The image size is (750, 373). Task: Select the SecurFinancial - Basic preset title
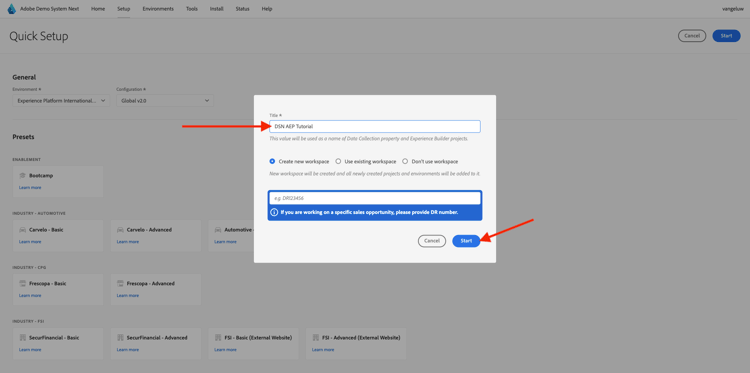[x=54, y=338]
